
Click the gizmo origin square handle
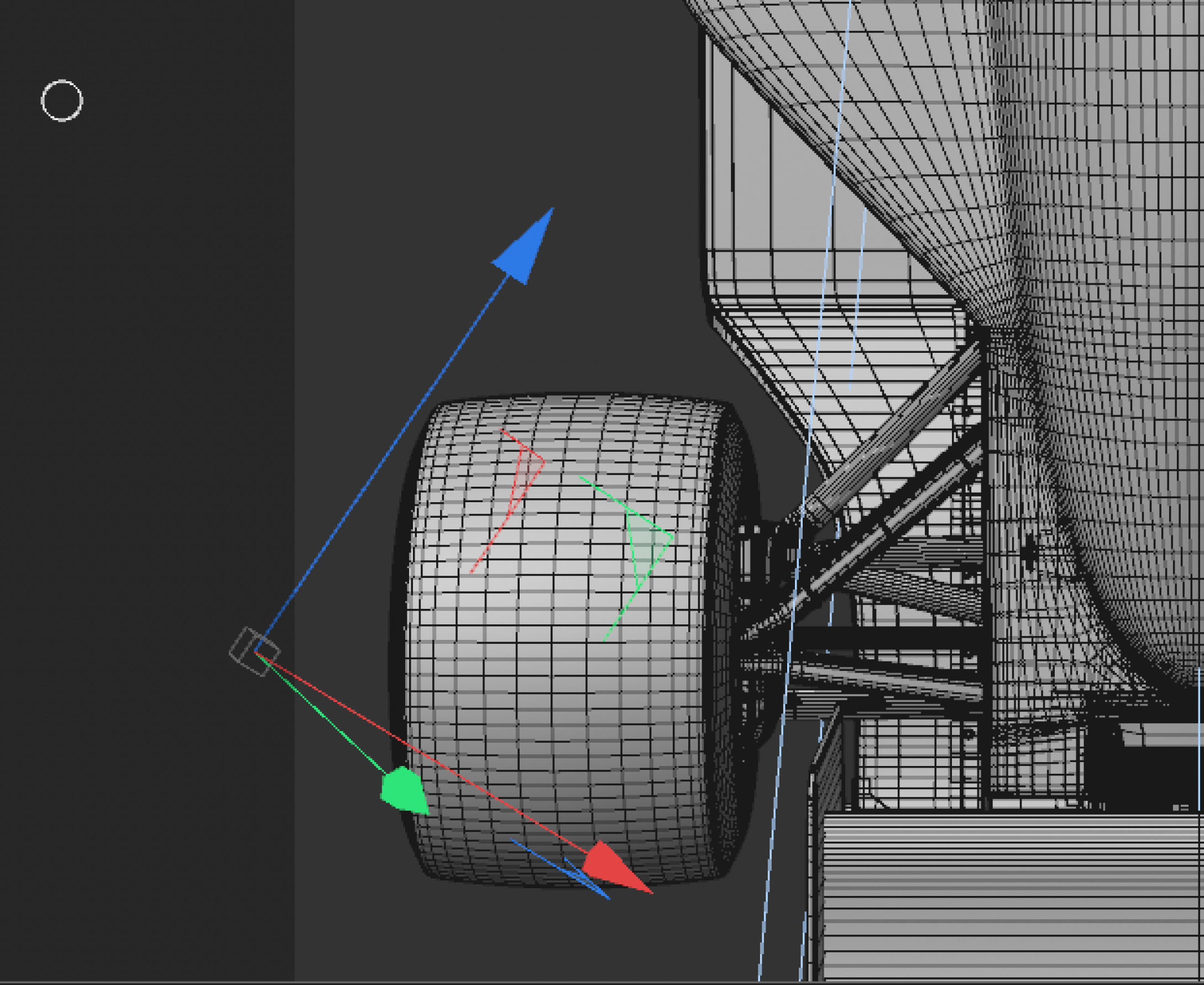[255, 652]
